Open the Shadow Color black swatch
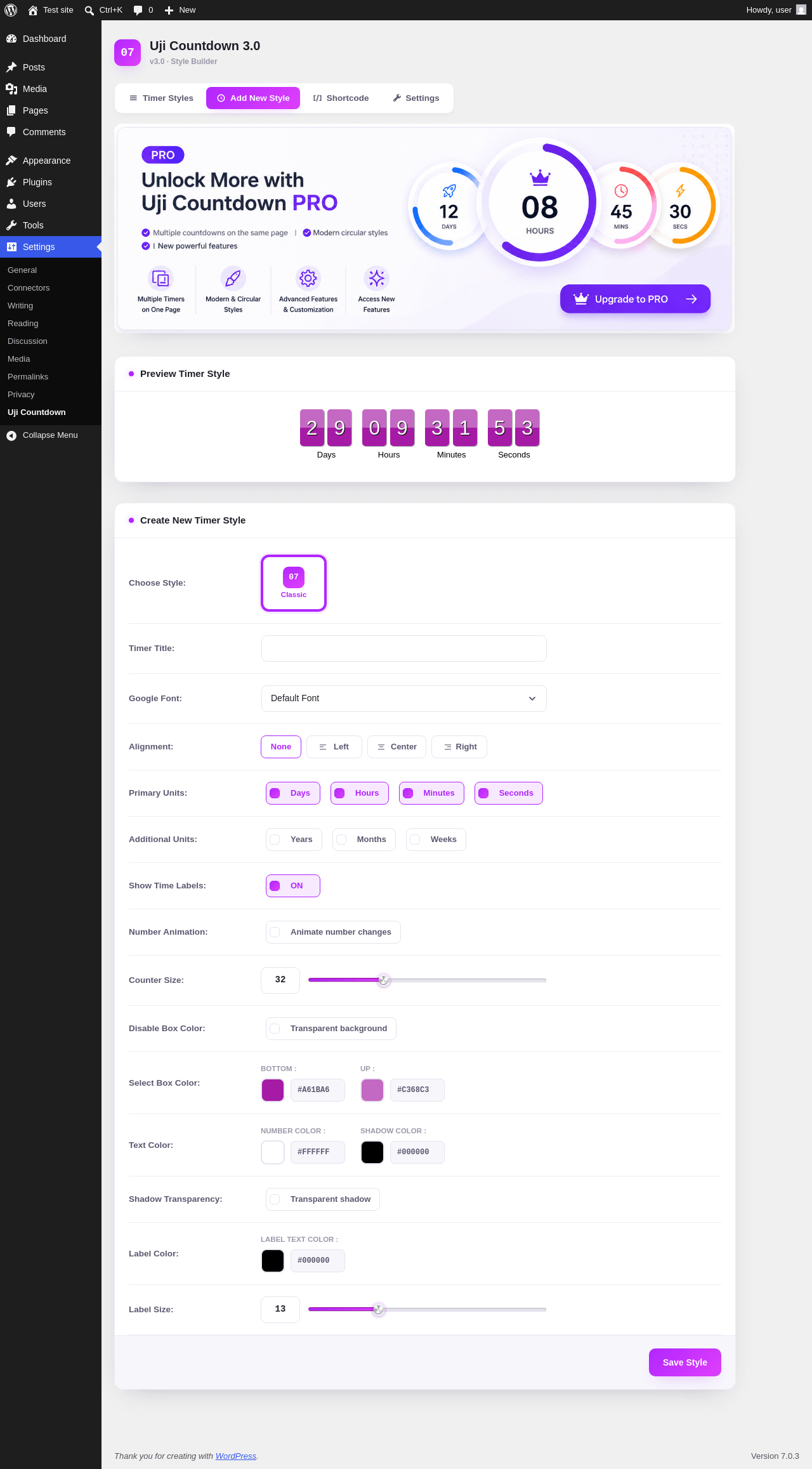Image resolution: width=812 pixels, height=1469 pixels. (372, 1152)
